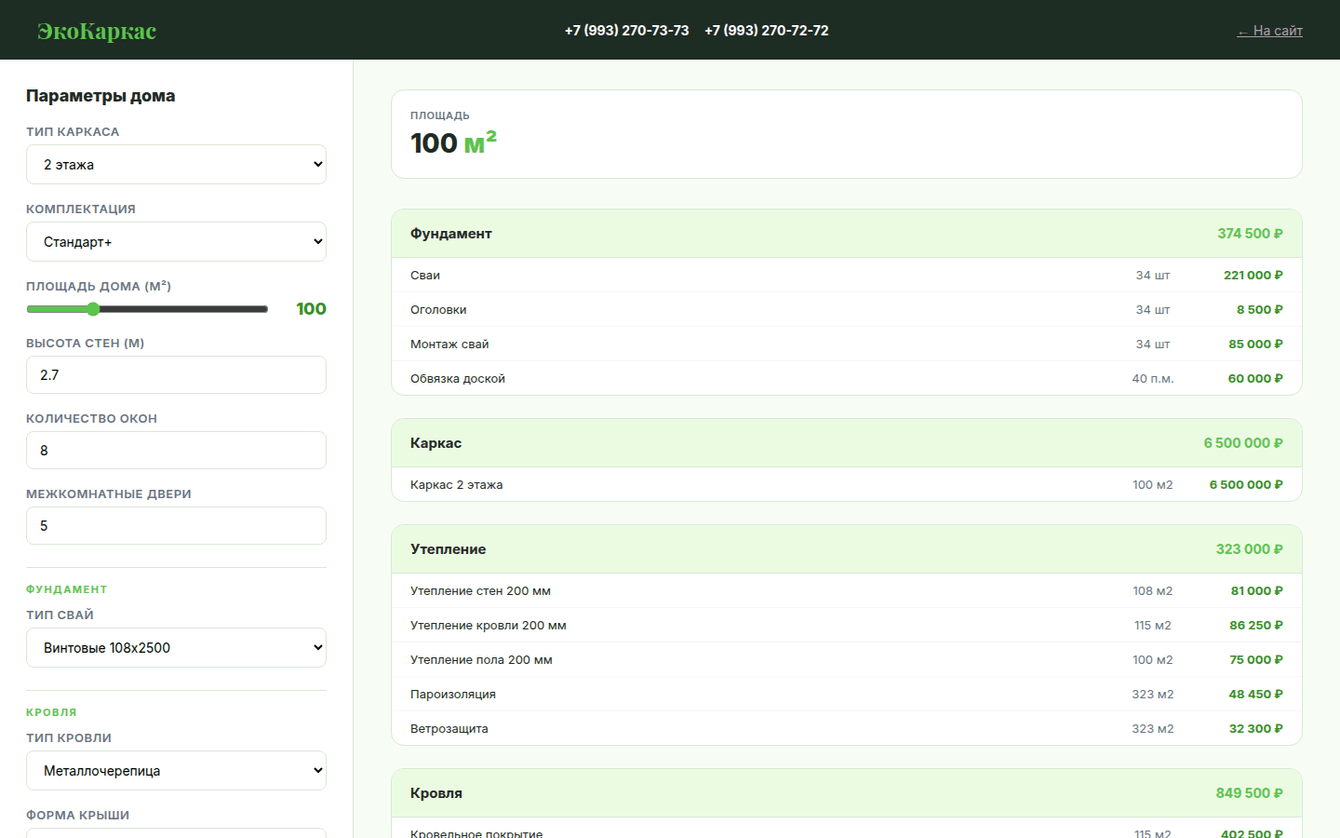Click the Утепление кровли price 86 250 ₽
This screenshot has width=1340, height=838.
(x=1256, y=626)
